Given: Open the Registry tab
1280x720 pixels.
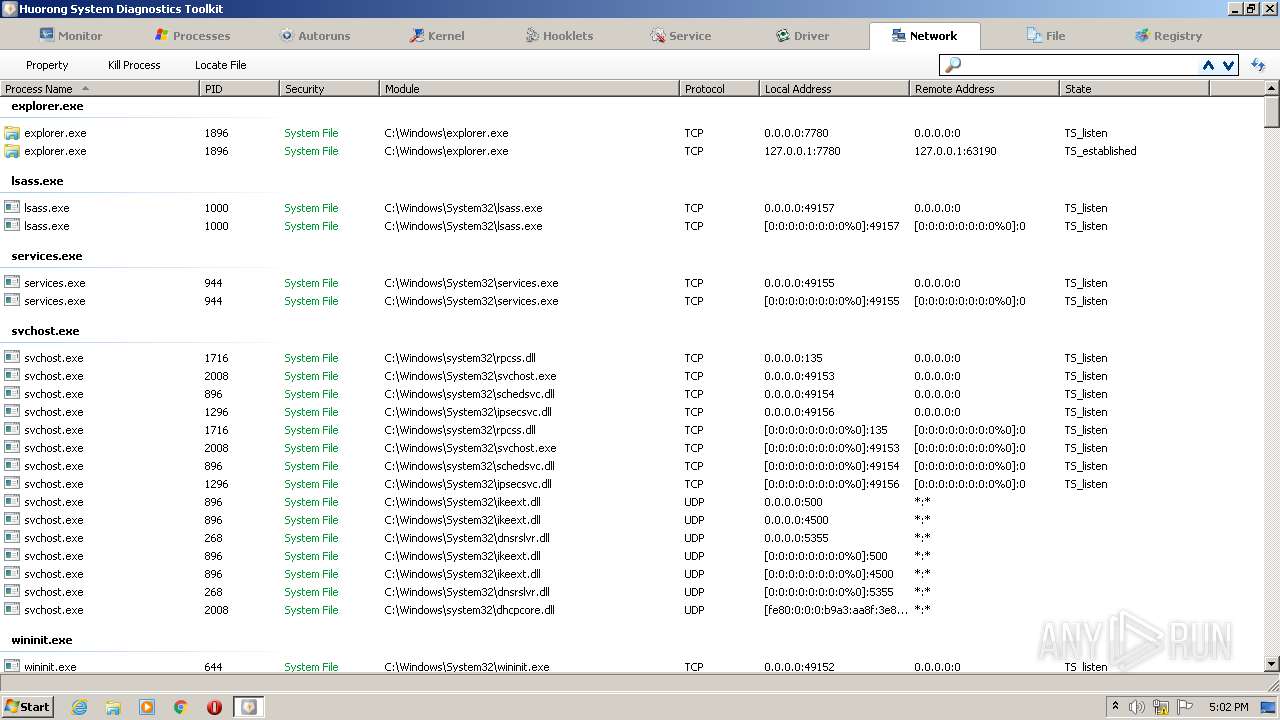Looking at the screenshot, I should 1168,36.
